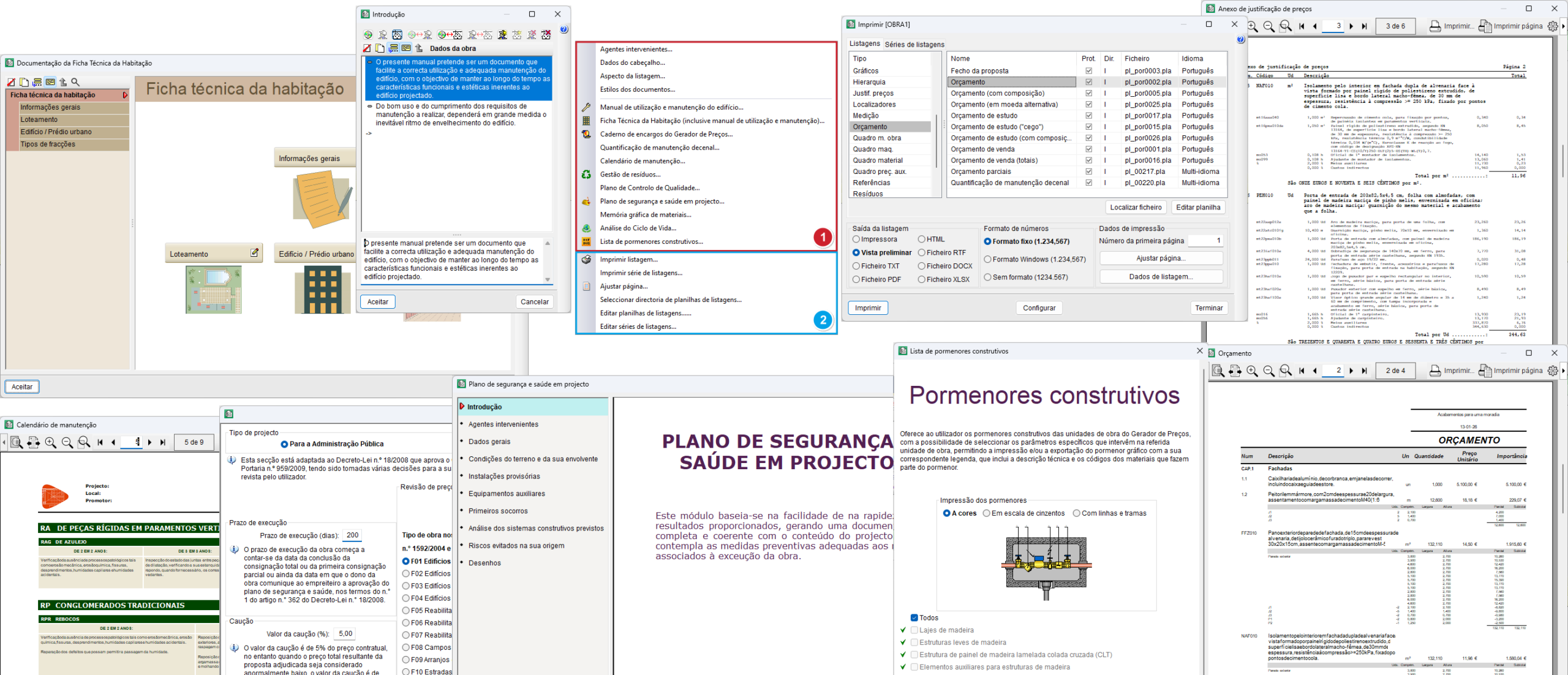1568x675 pixels.
Task: Choose Em escala de cinzentos printing option
Action: point(986,513)
